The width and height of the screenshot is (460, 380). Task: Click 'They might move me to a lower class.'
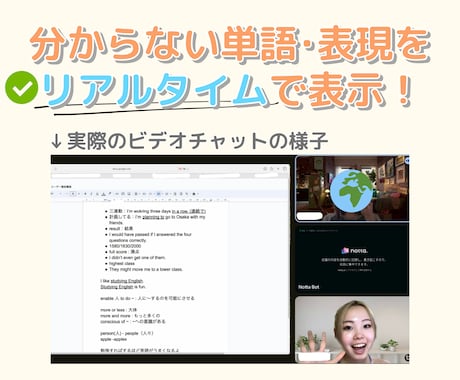pyautogui.click(x=146, y=269)
